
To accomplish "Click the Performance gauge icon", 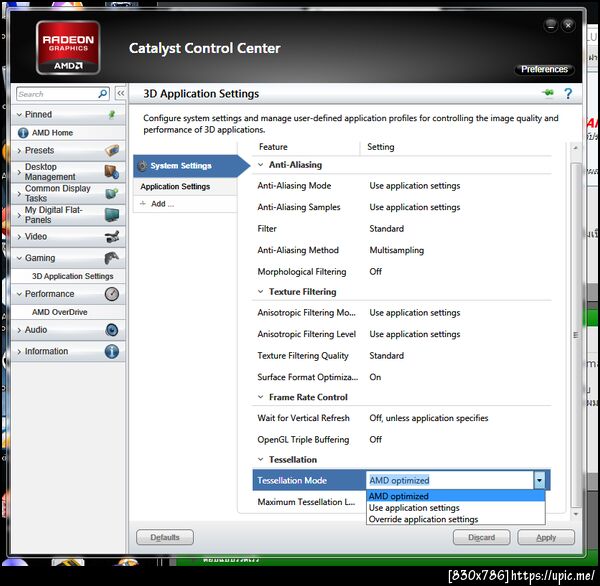I will [112, 294].
